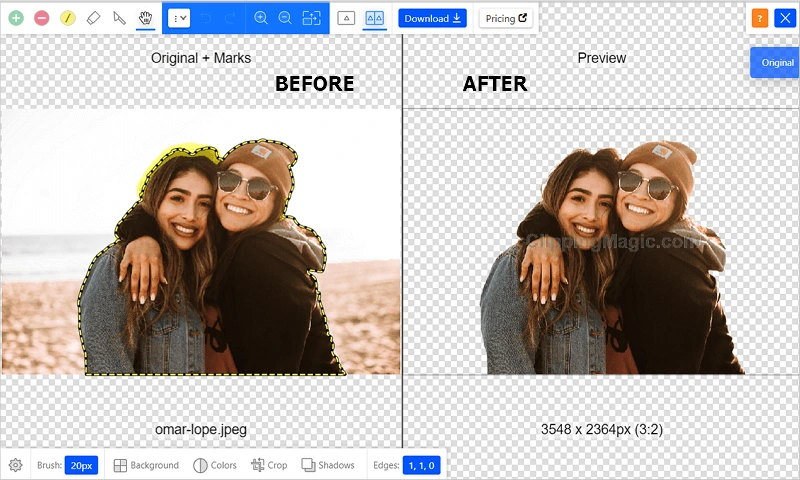Switch to single pane view
800x480 pixels.
pos(346,18)
